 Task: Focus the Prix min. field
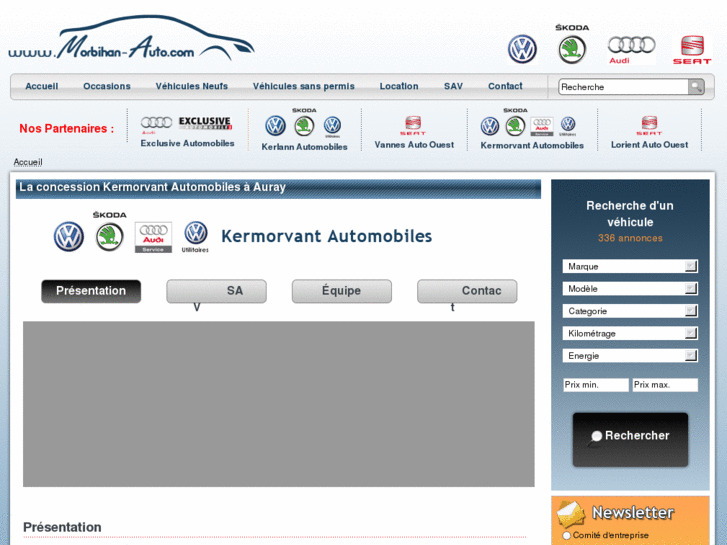click(x=596, y=385)
